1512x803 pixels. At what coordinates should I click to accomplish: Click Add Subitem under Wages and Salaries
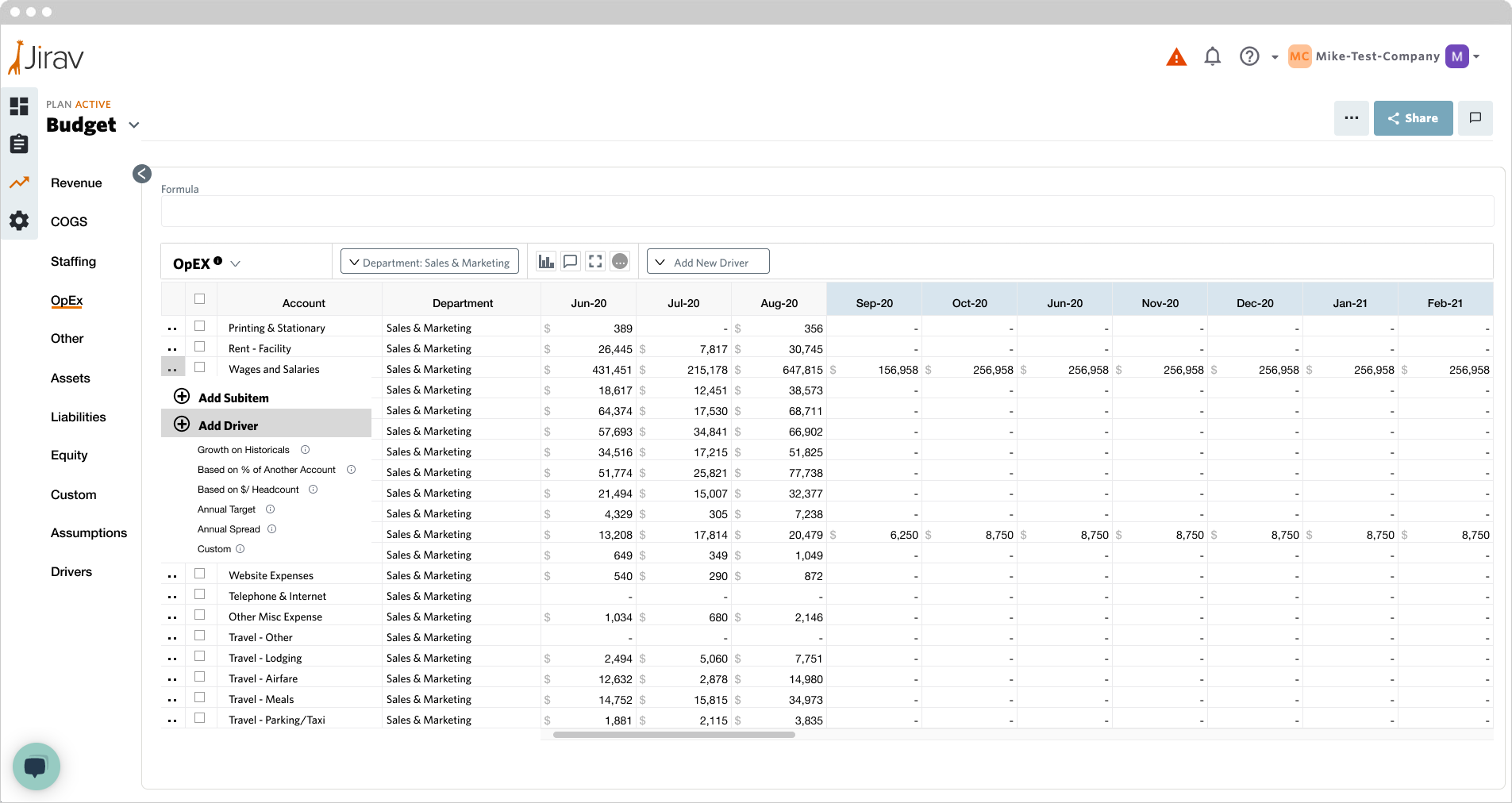(233, 398)
